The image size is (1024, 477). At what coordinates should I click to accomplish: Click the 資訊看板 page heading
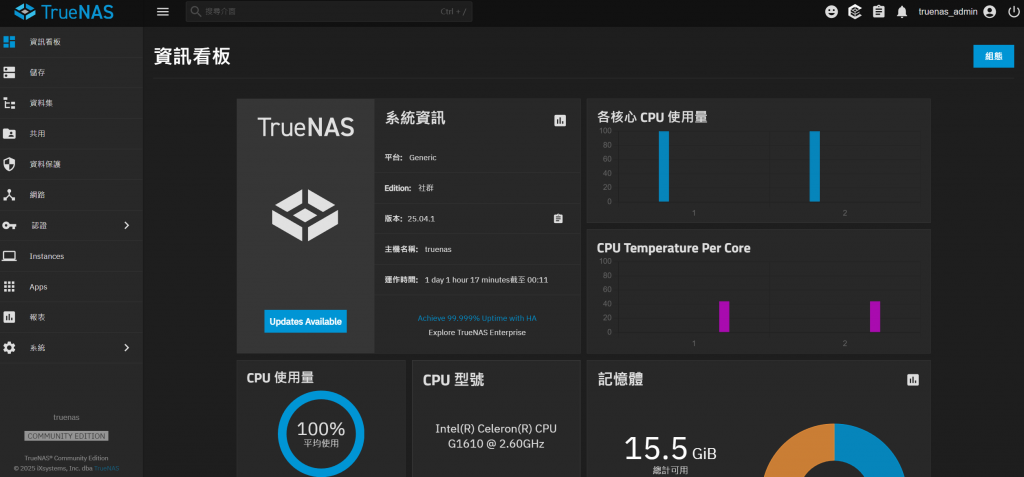(192, 57)
